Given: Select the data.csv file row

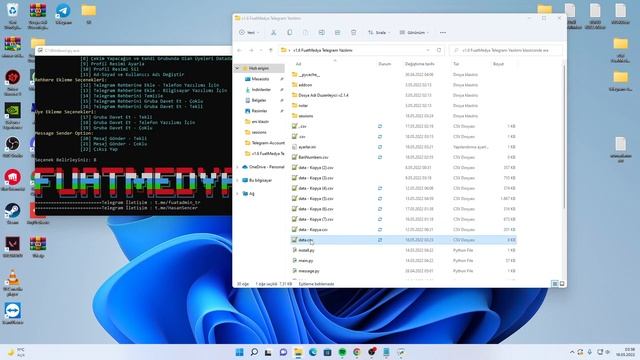Looking at the screenshot, I should pos(404,240).
